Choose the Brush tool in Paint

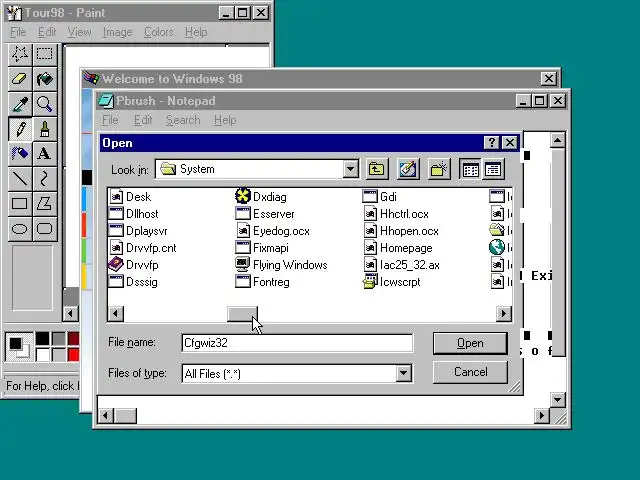(x=44, y=129)
